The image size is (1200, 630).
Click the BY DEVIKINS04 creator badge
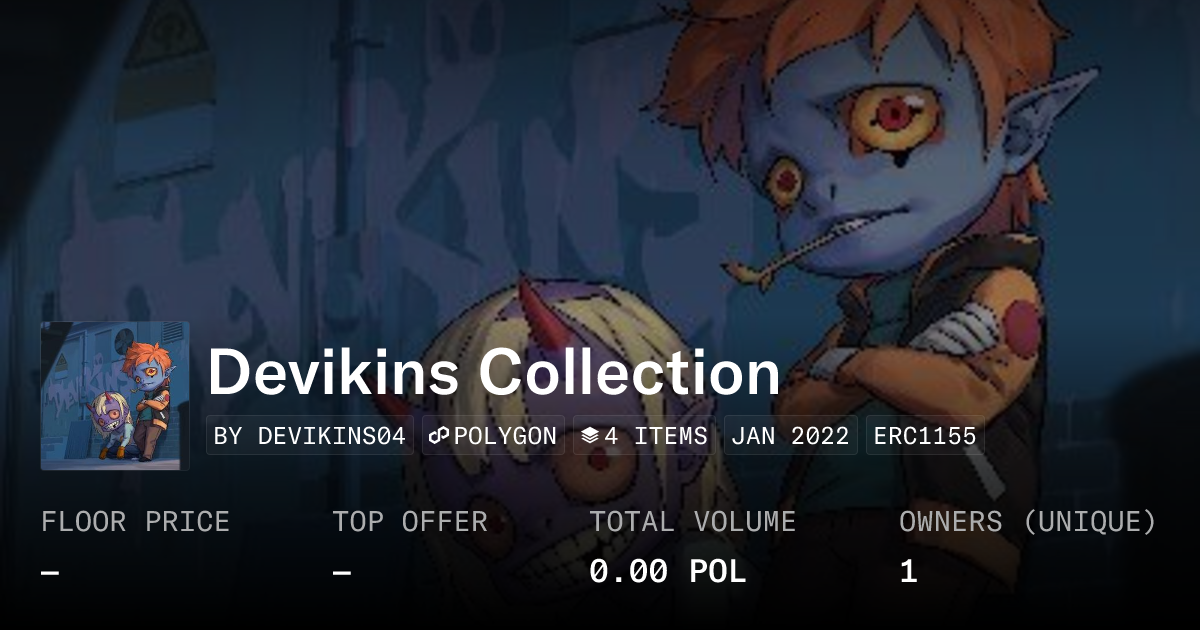point(310,436)
